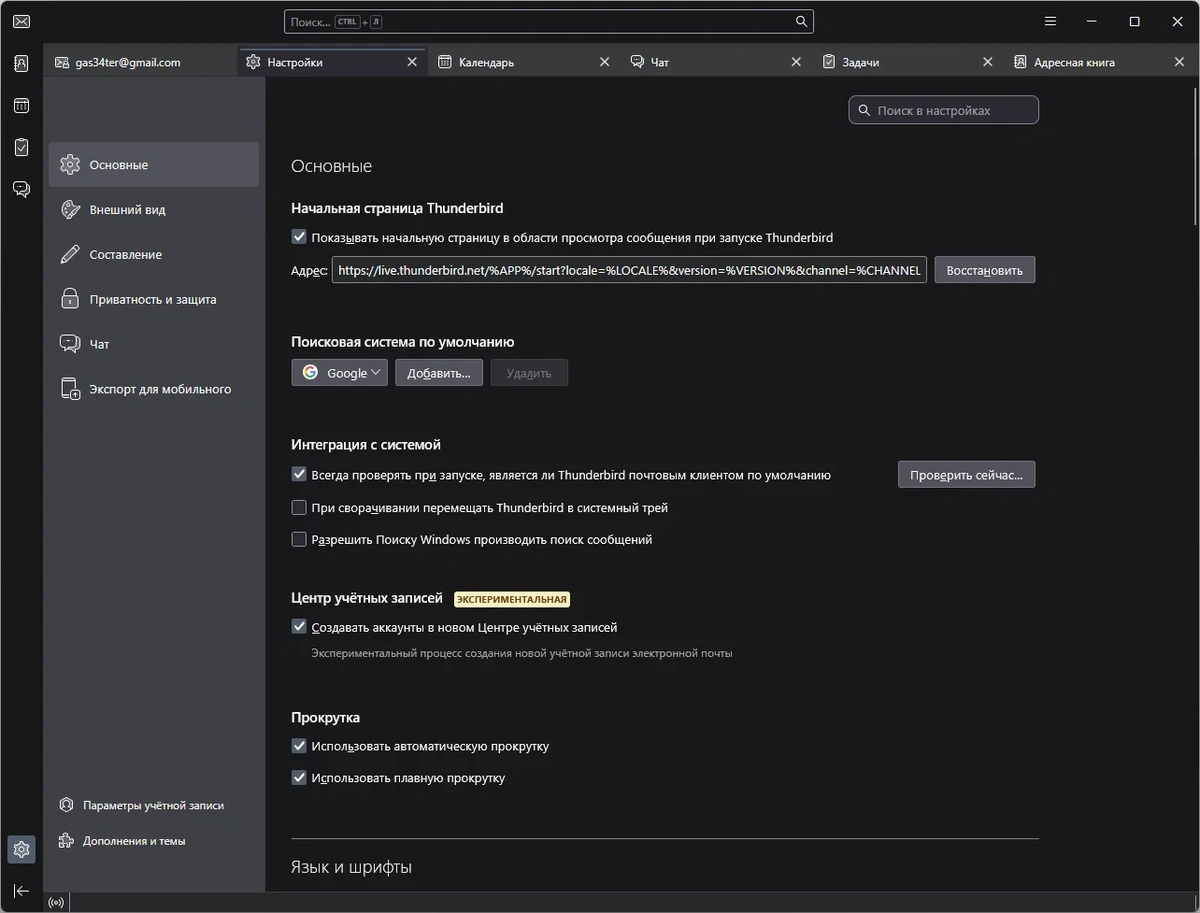Switch to the Адресная книга tab

tap(1102, 62)
